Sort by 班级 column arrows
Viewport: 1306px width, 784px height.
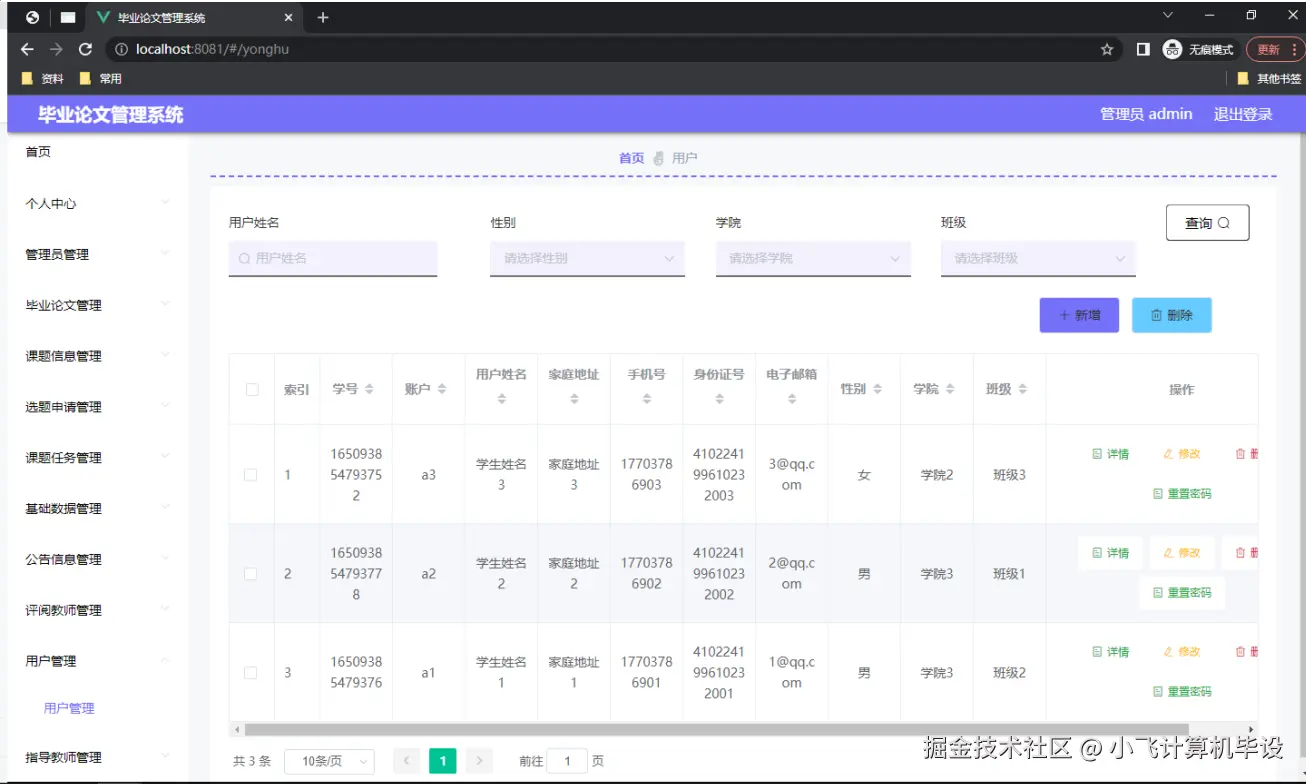pyautogui.click(x=1023, y=389)
